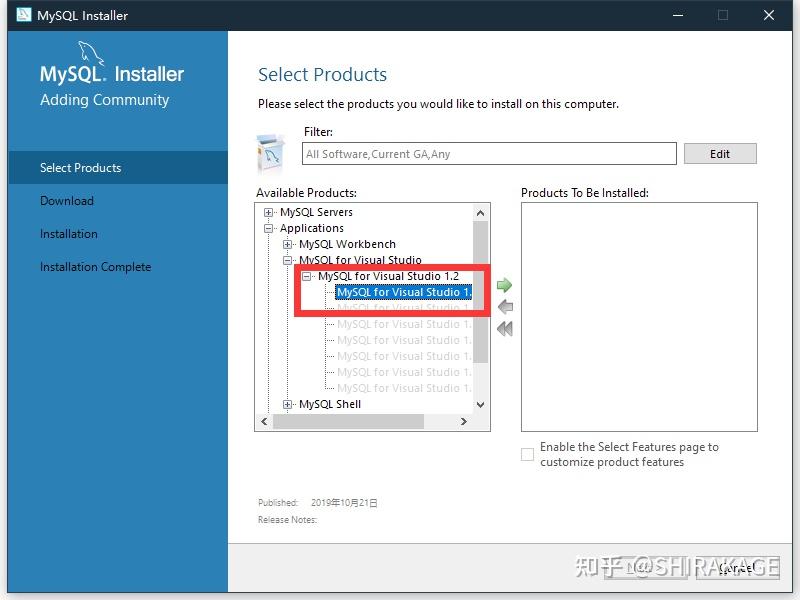Open the Select Products step

118,167
